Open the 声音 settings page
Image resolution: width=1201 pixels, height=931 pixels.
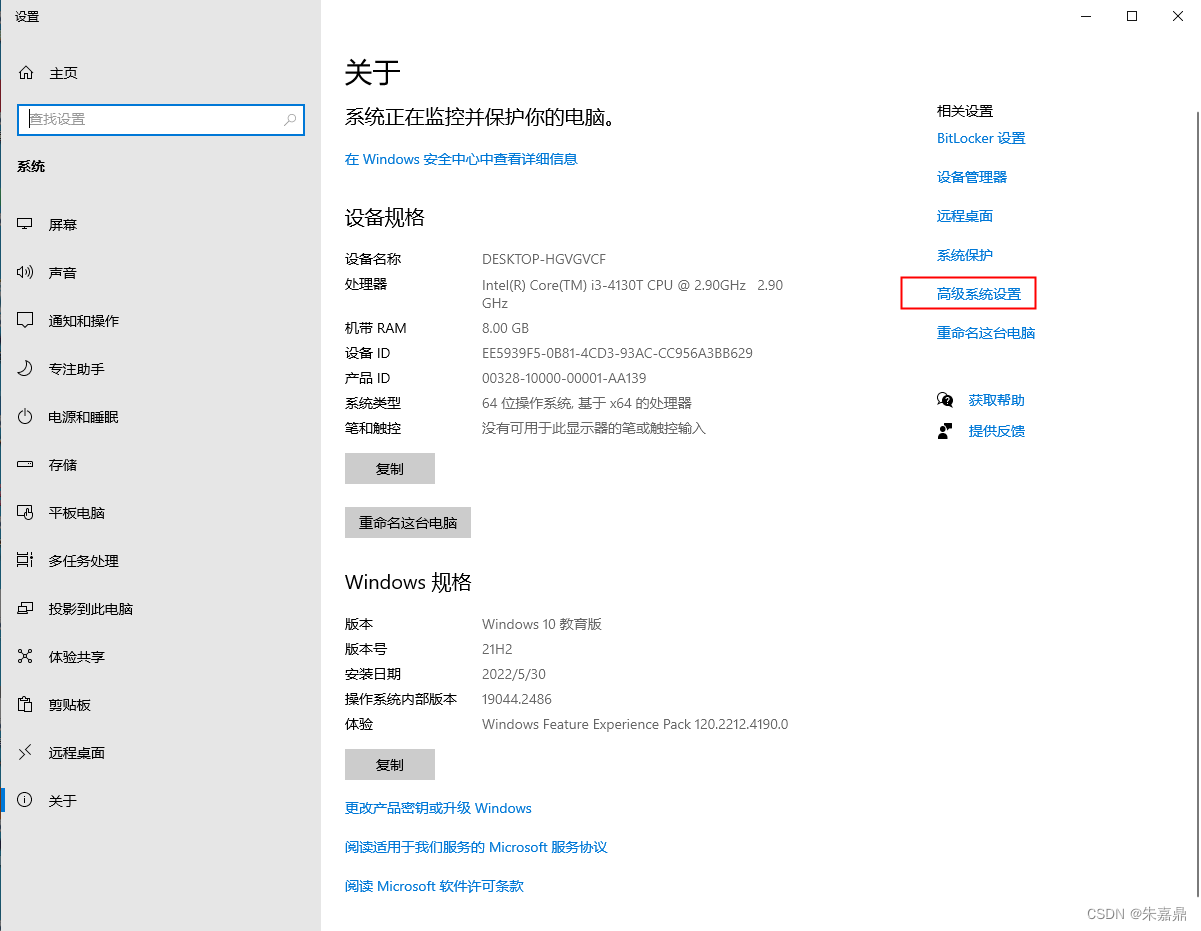coord(160,273)
